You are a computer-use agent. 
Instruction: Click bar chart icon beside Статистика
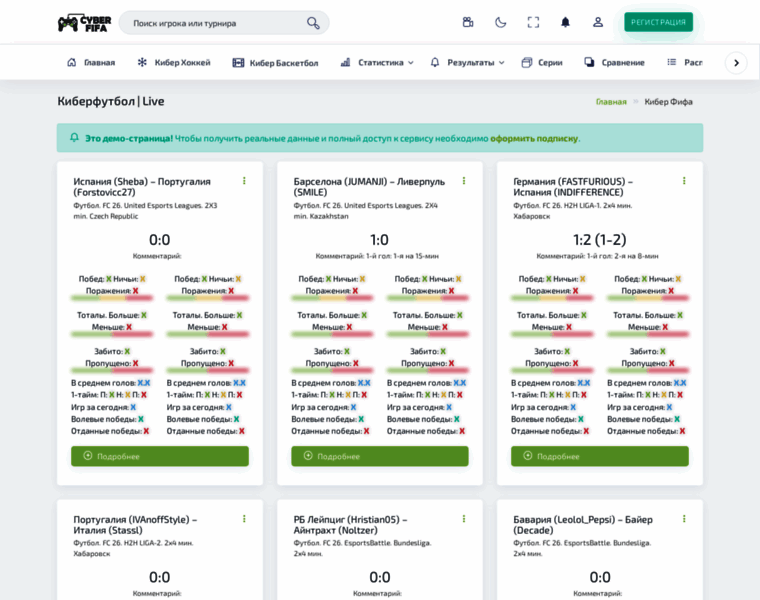click(346, 62)
